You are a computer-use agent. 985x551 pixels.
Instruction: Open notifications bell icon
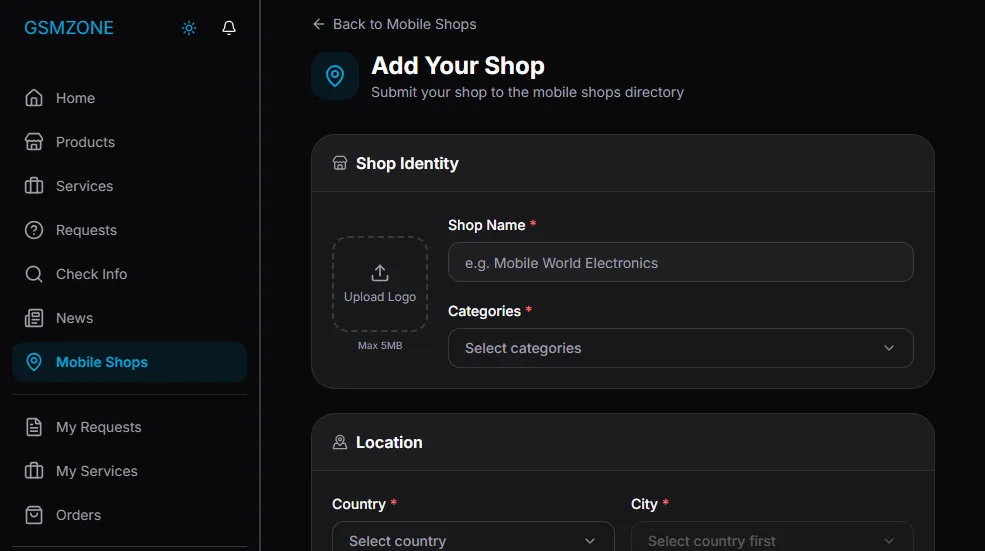[x=229, y=28]
